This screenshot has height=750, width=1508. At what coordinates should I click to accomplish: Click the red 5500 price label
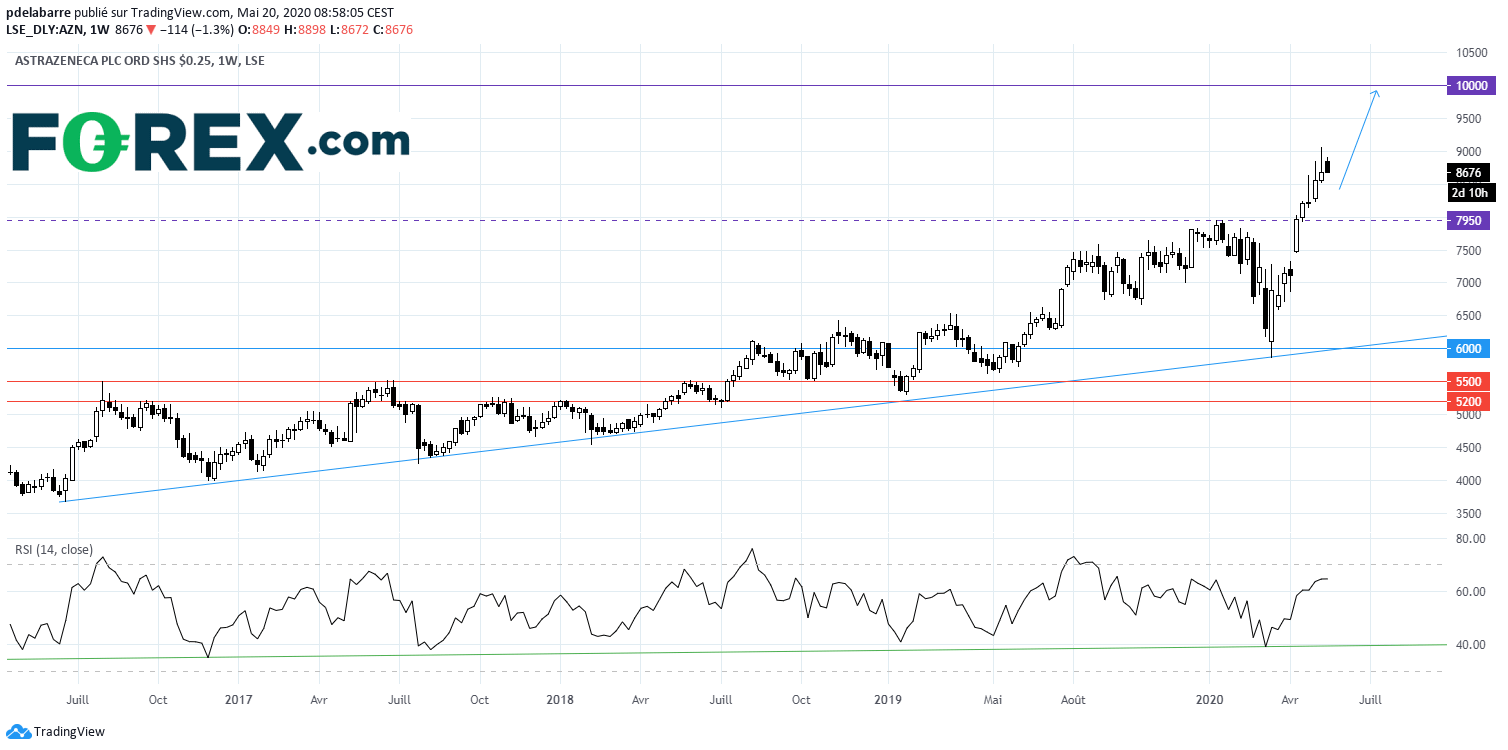pos(1469,382)
